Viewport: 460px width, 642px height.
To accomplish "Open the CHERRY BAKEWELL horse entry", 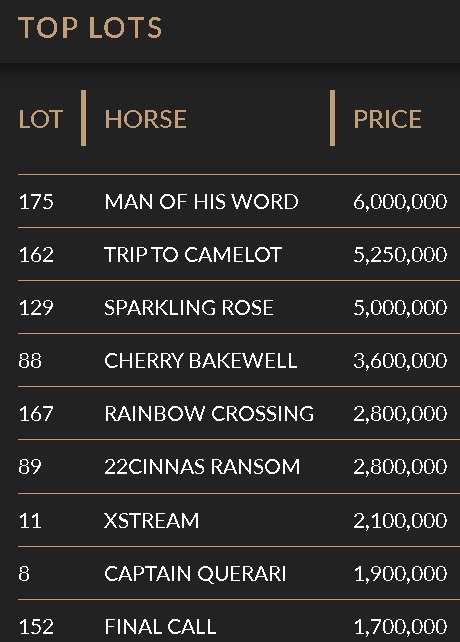I will point(201,361).
